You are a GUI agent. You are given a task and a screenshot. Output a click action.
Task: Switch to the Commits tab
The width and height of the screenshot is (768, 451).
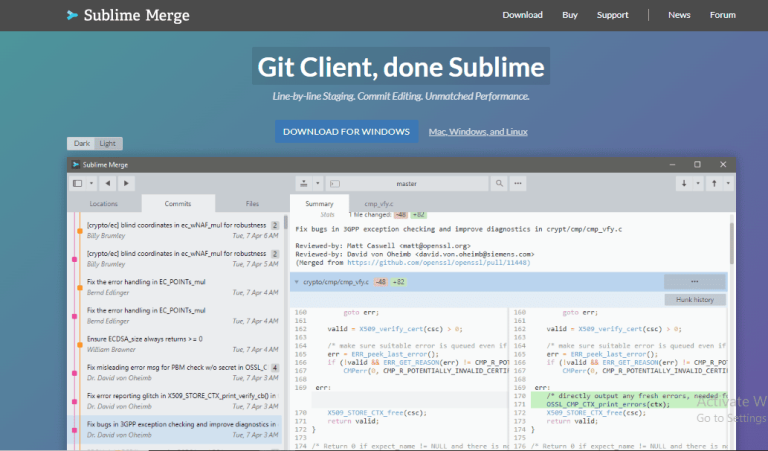pyautogui.click(x=178, y=203)
